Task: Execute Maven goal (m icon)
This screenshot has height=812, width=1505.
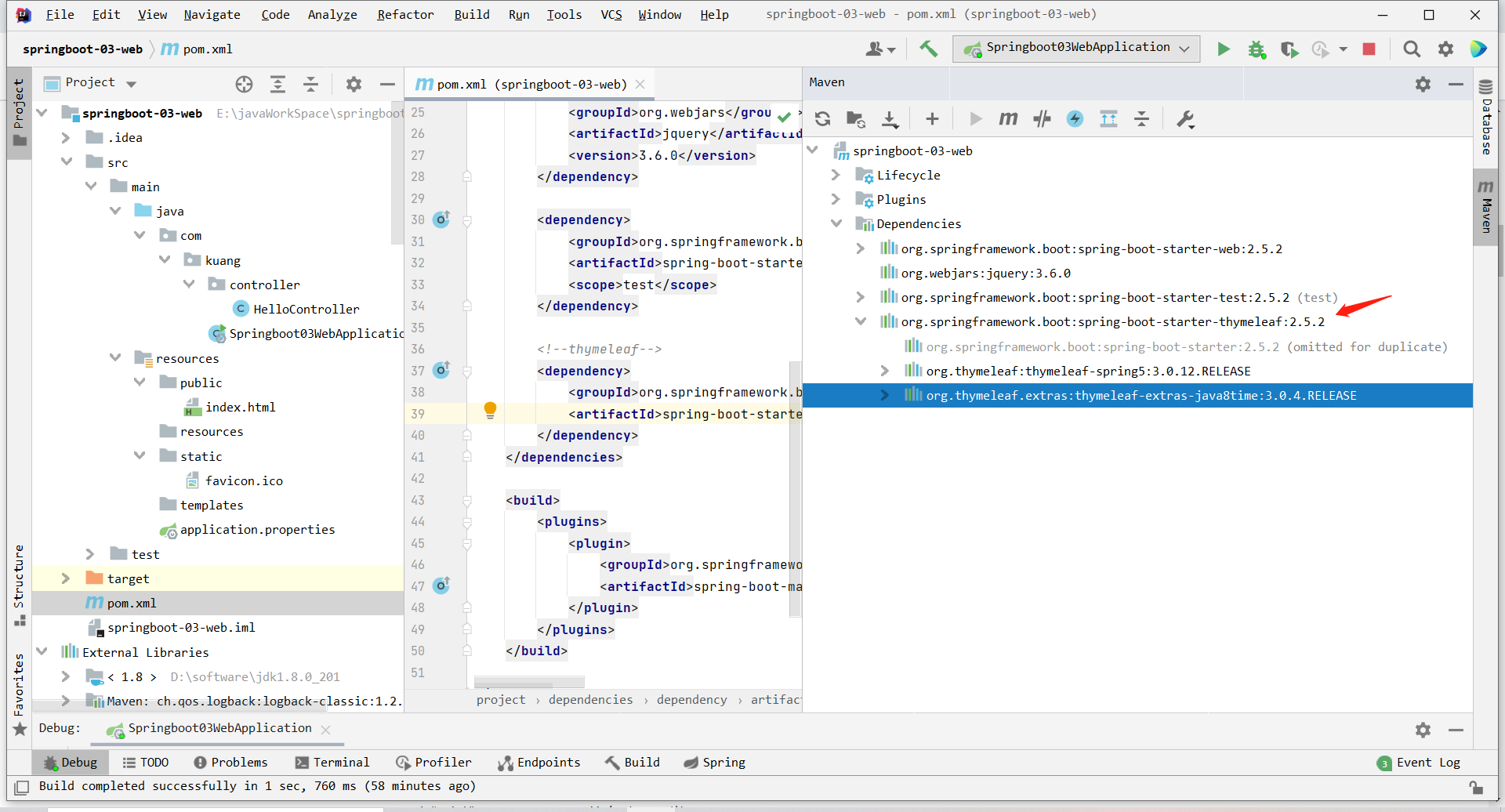Action: tap(1008, 119)
